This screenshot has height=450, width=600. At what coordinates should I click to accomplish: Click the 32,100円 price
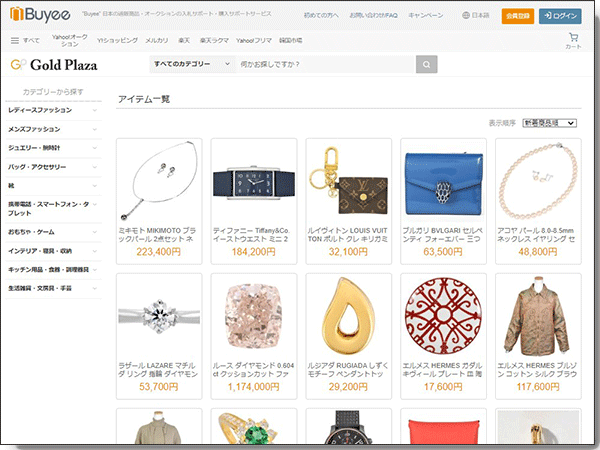click(348, 252)
